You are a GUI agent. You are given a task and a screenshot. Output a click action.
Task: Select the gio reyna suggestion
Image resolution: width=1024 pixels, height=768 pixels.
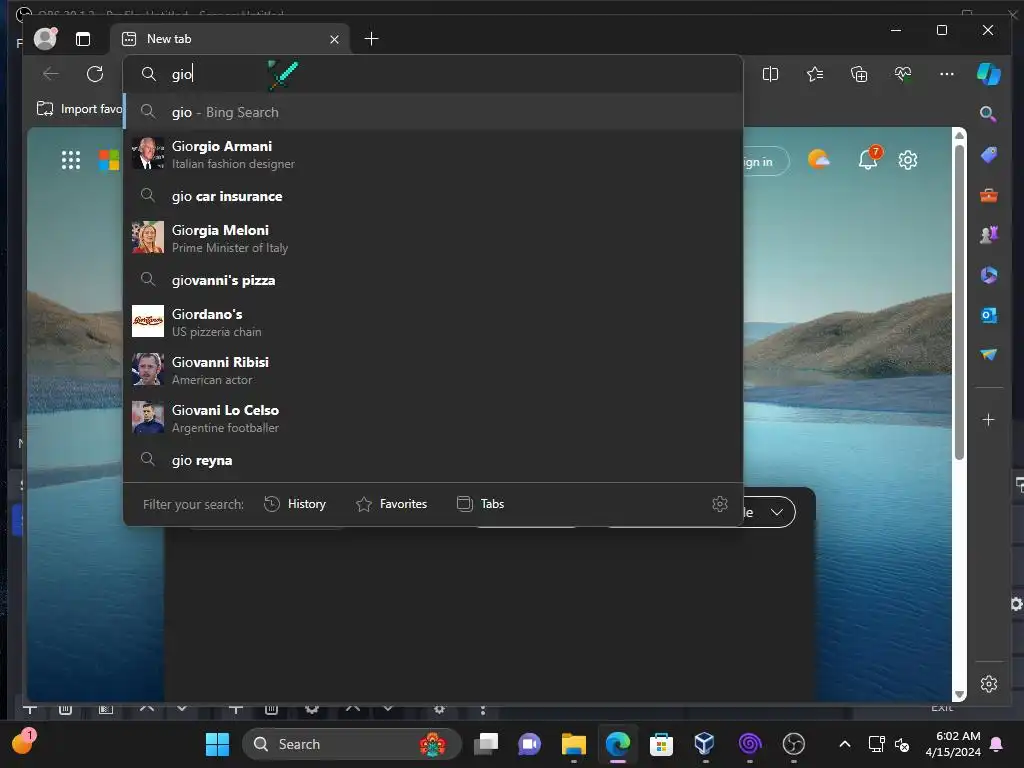click(x=432, y=460)
